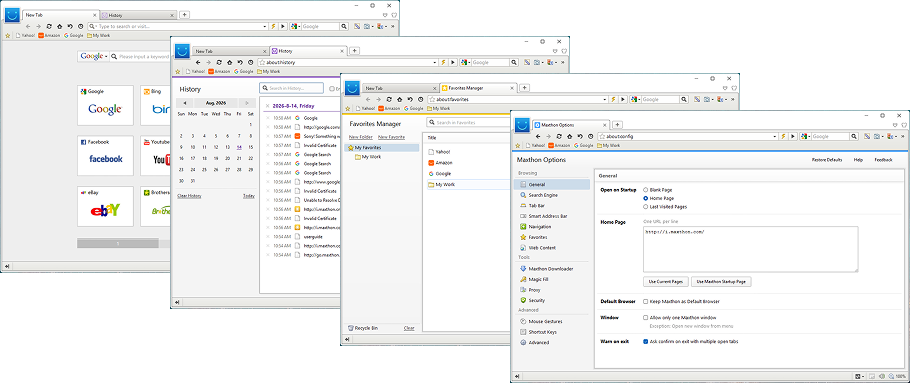
Task: Click the lightning bolt icon in Options window
Action: pos(783,136)
